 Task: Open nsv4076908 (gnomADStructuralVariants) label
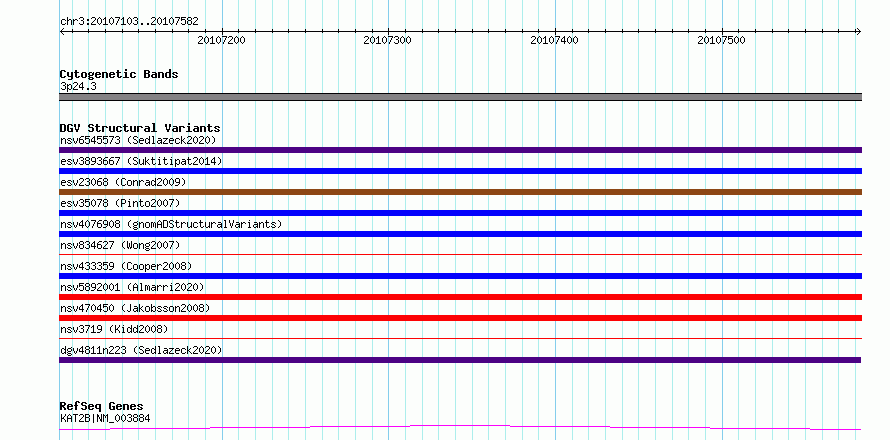[x=171, y=224]
